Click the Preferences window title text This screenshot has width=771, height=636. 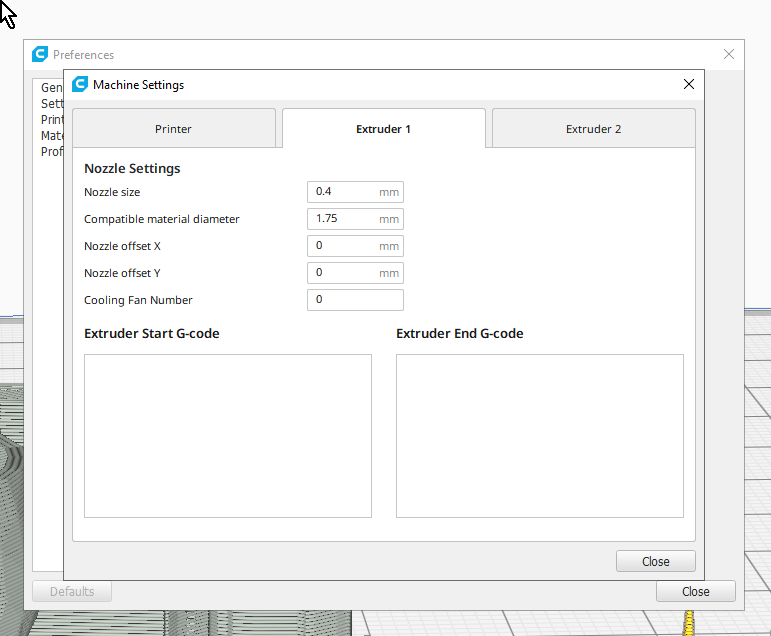click(84, 55)
